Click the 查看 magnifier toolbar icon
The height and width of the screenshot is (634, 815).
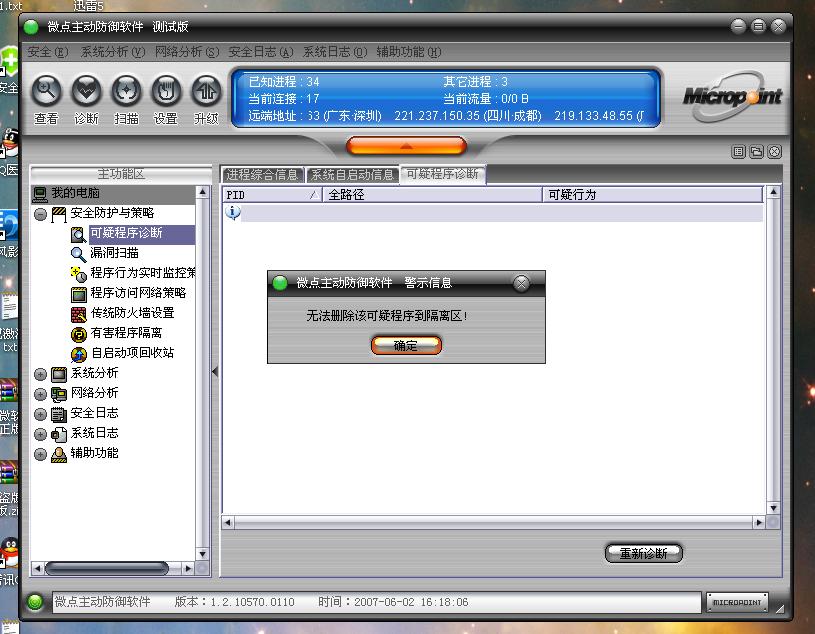pos(46,91)
